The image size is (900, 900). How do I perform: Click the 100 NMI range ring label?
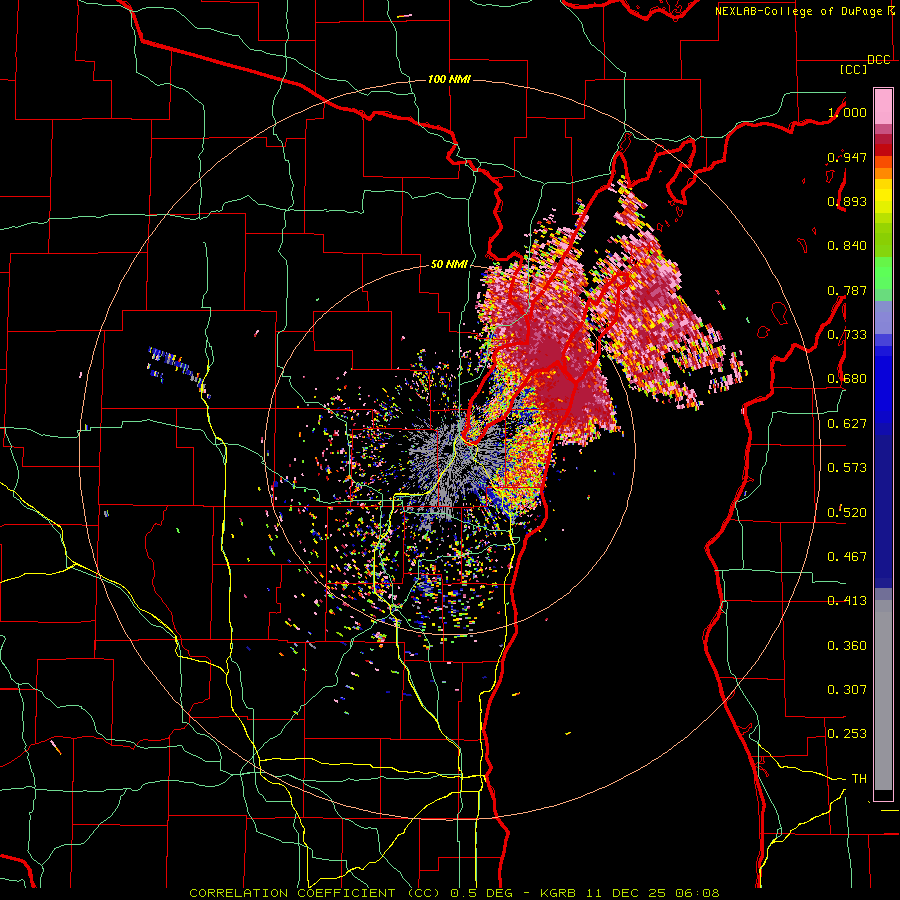pos(449,79)
